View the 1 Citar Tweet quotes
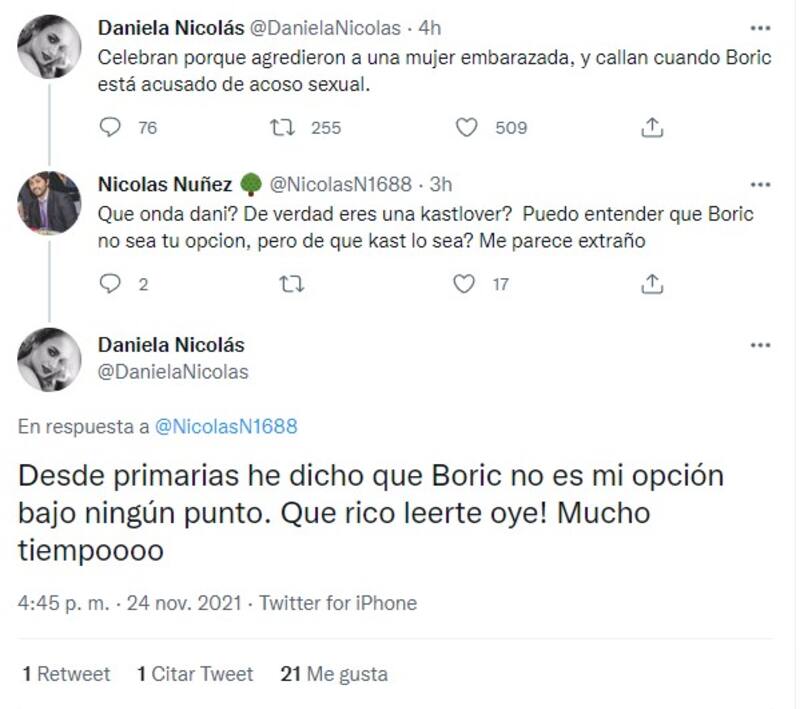 (x=195, y=674)
